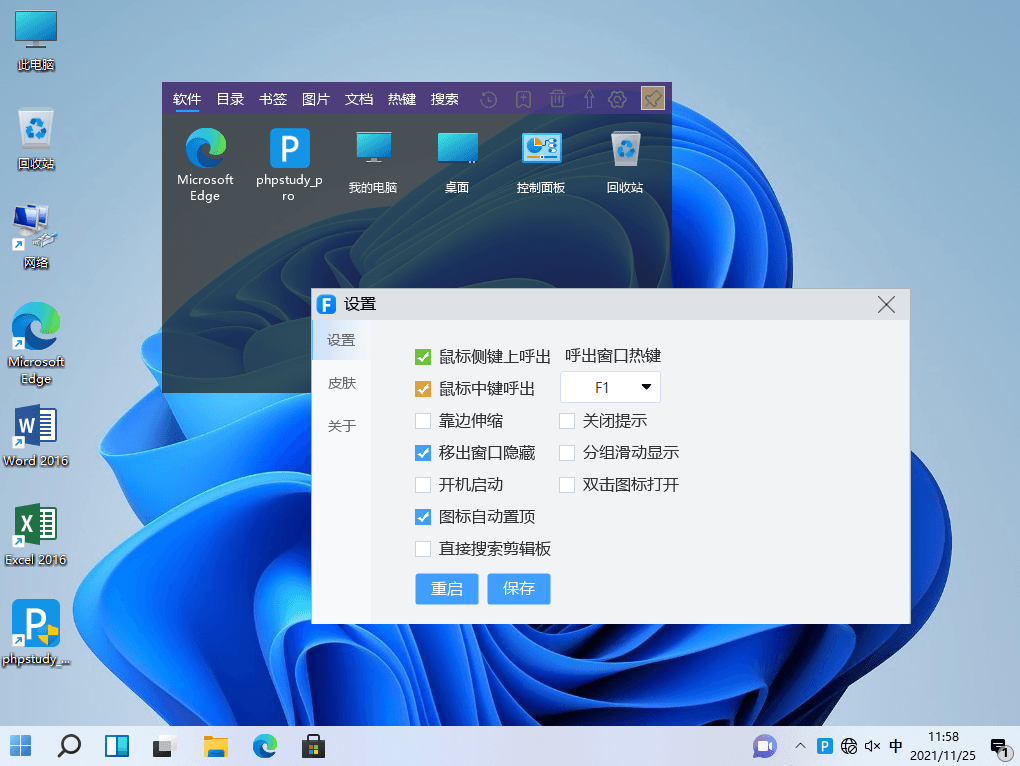The width and height of the screenshot is (1020, 766).
Task: Switch to 图片 tab in launcher
Action: [315, 99]
